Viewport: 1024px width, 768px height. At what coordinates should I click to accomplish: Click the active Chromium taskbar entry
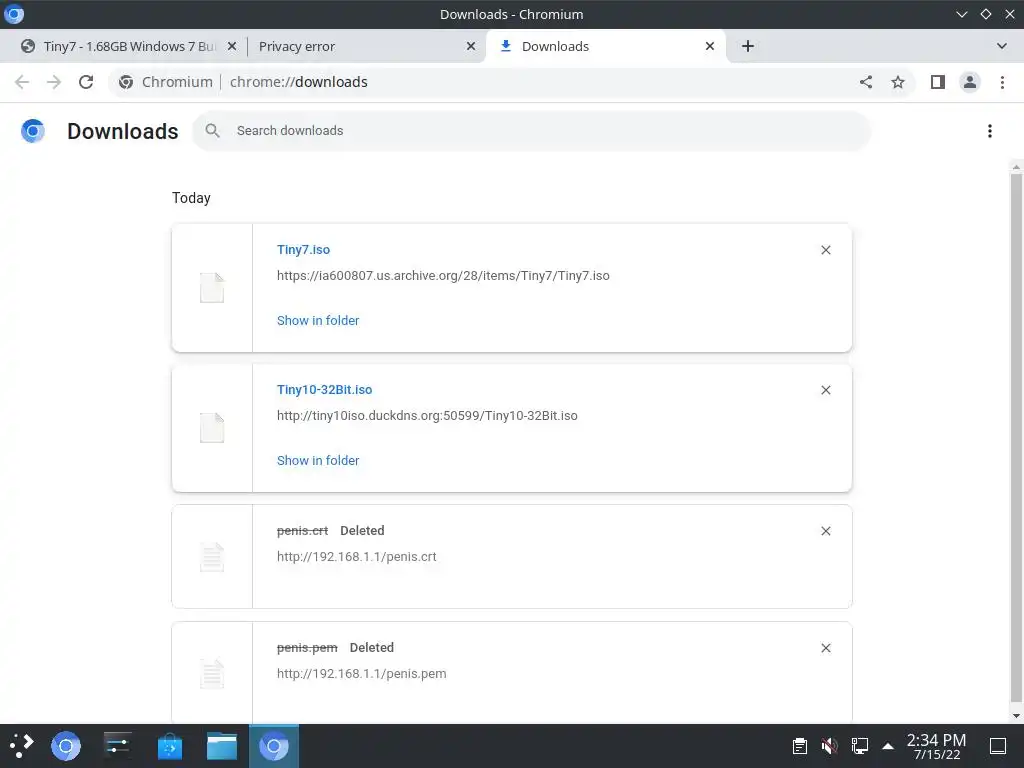(274, 746)
